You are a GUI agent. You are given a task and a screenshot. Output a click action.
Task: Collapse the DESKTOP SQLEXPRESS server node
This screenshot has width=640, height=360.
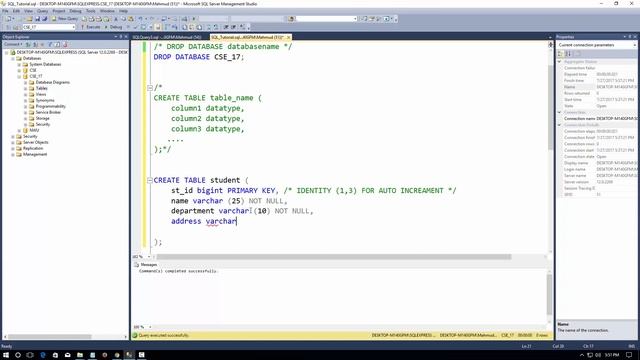coord(7,53)
